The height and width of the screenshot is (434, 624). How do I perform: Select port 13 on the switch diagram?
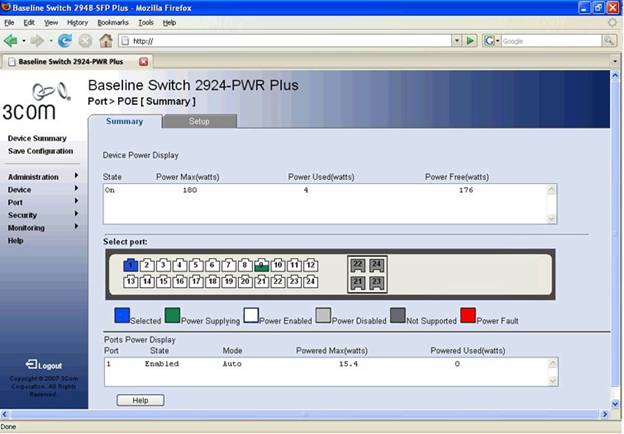(x=131, y=282)
